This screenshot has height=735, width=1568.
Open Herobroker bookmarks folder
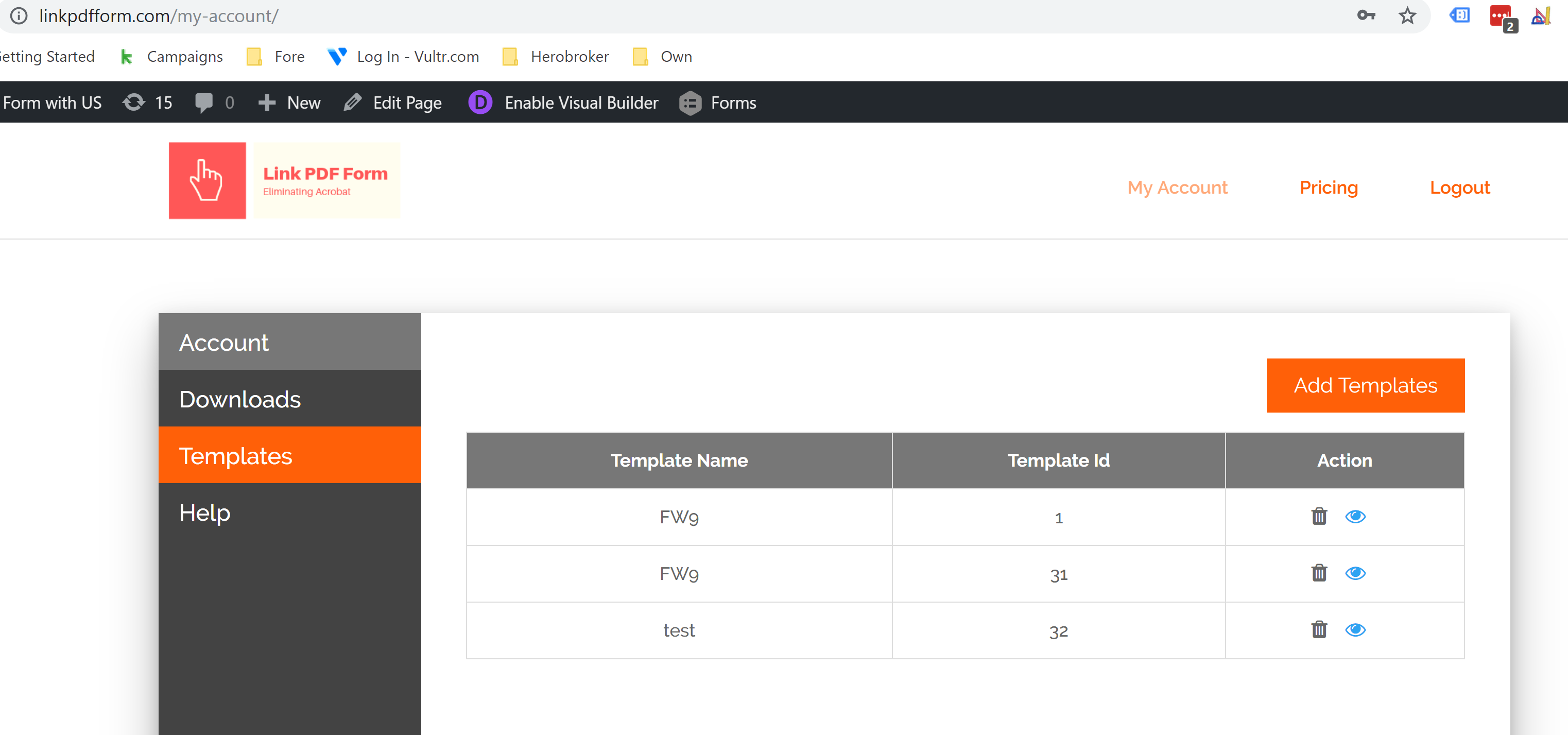[556, 57]
